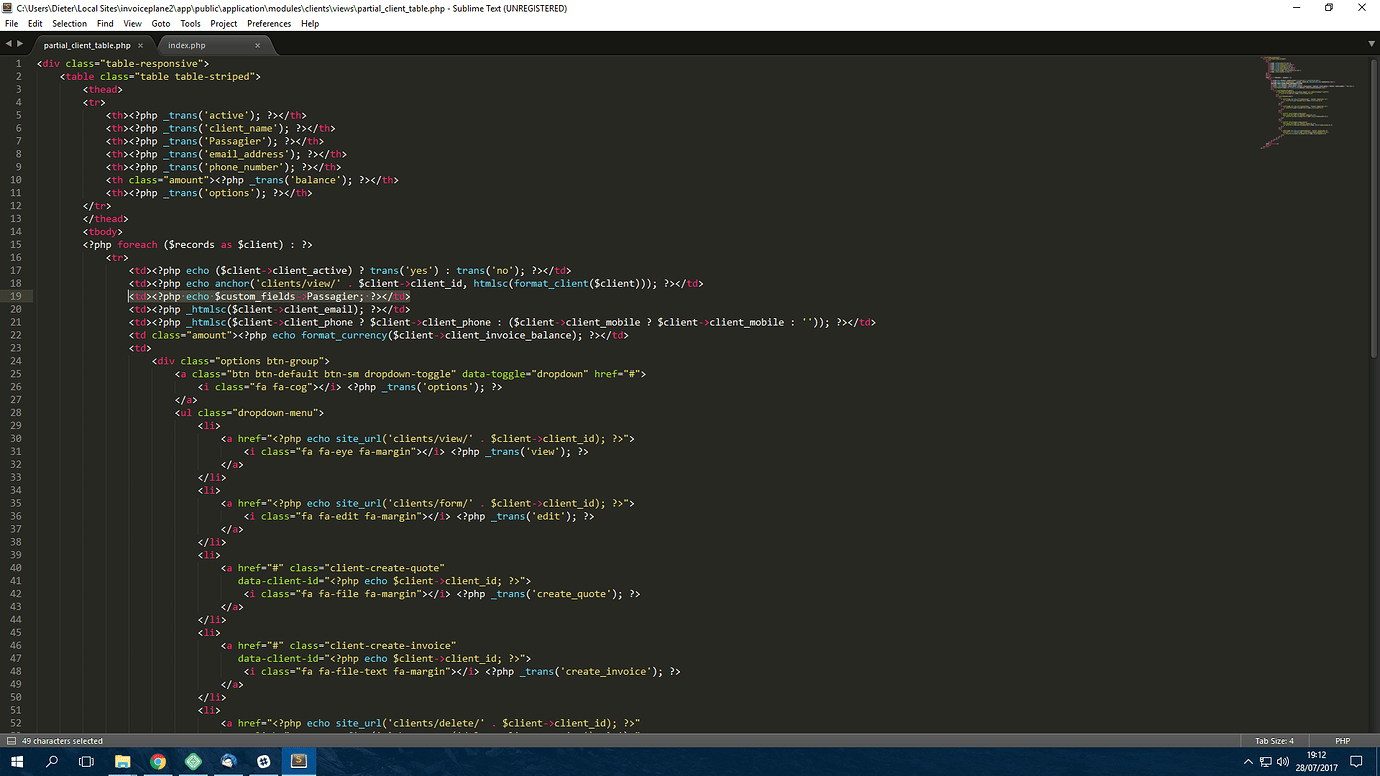Click the next tab arrow icon
The image size is (1380, 776).
coord(20,45)
